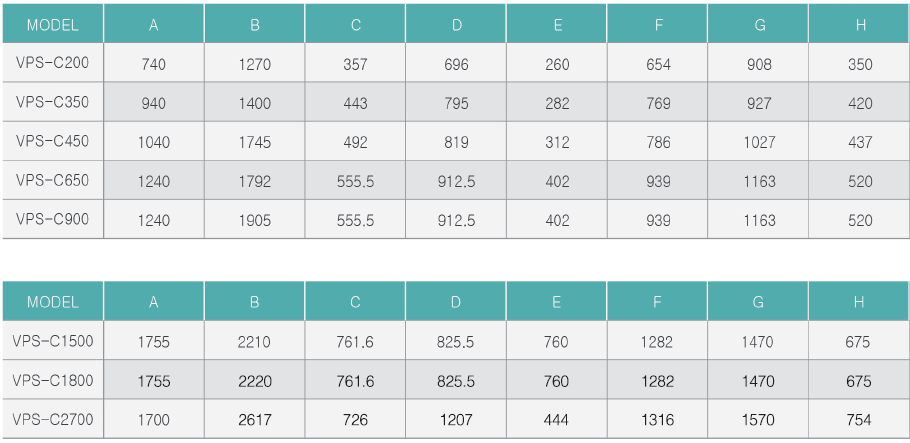The height and width of the screenshot is (443, 910).
Task: Select the 1570 value in the VPS-C2700 row
Action: tap(758, 420)
